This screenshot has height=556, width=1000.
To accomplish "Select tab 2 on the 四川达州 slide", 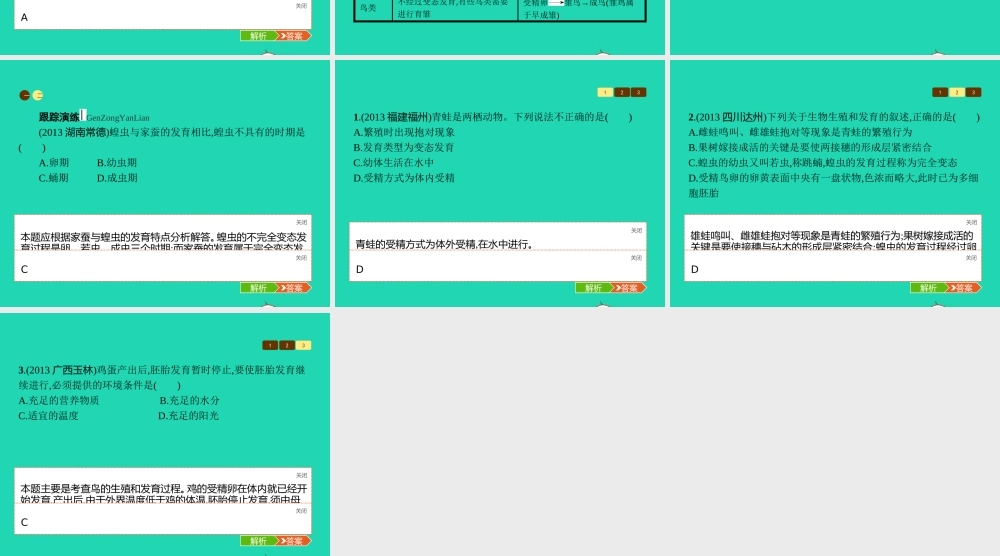I will point(957,92).
